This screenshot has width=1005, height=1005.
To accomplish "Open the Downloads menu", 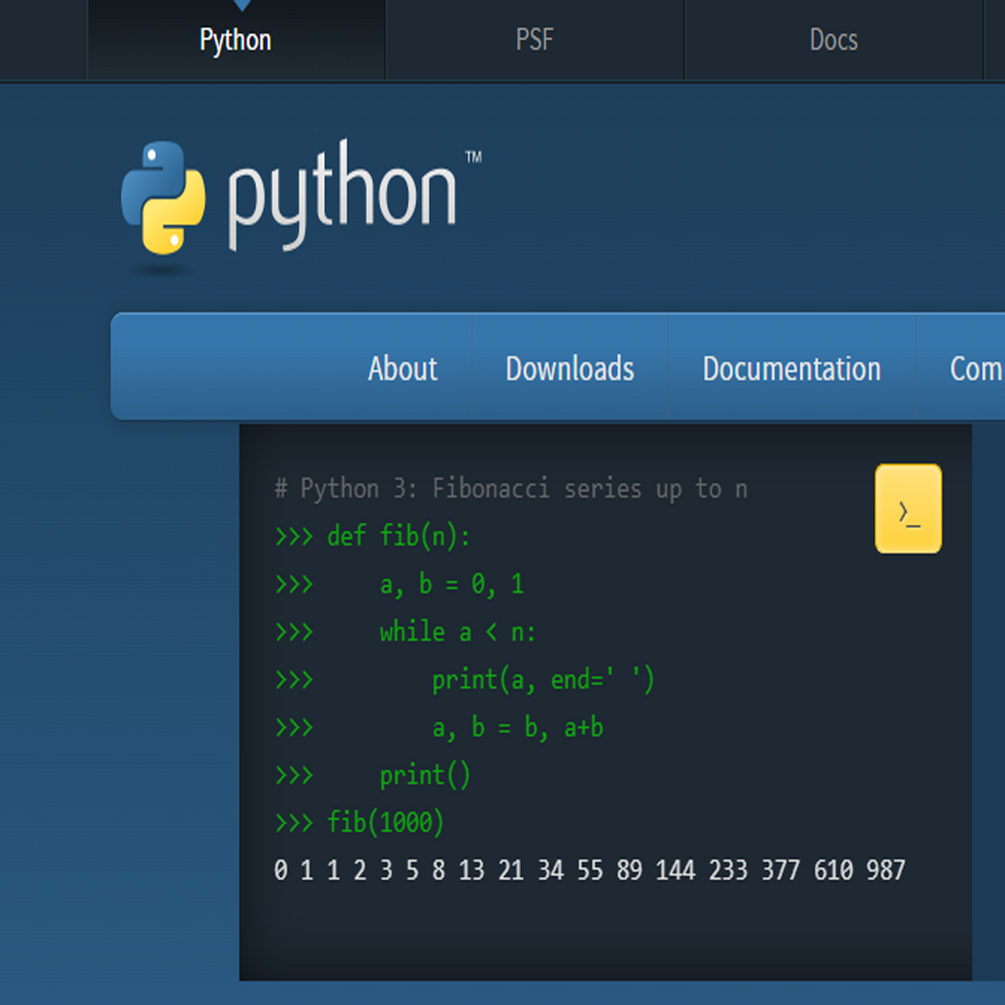I will (569, 368).
